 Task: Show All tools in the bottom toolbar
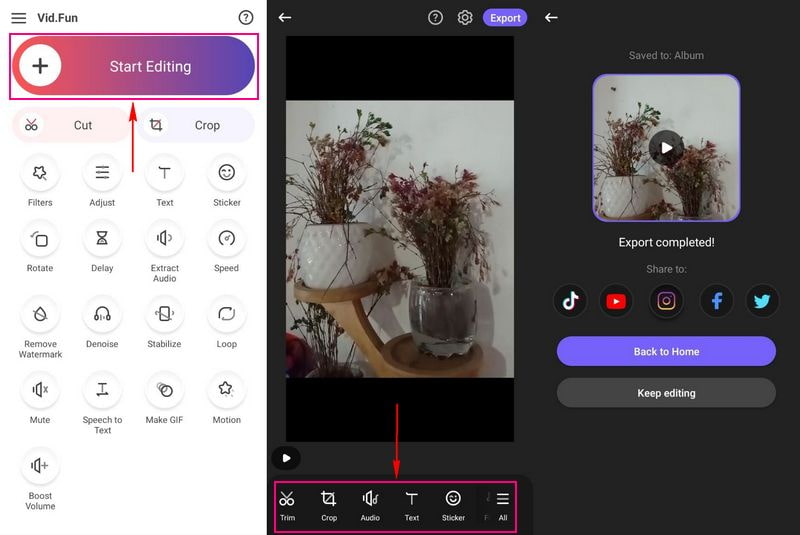pos(503,506)
